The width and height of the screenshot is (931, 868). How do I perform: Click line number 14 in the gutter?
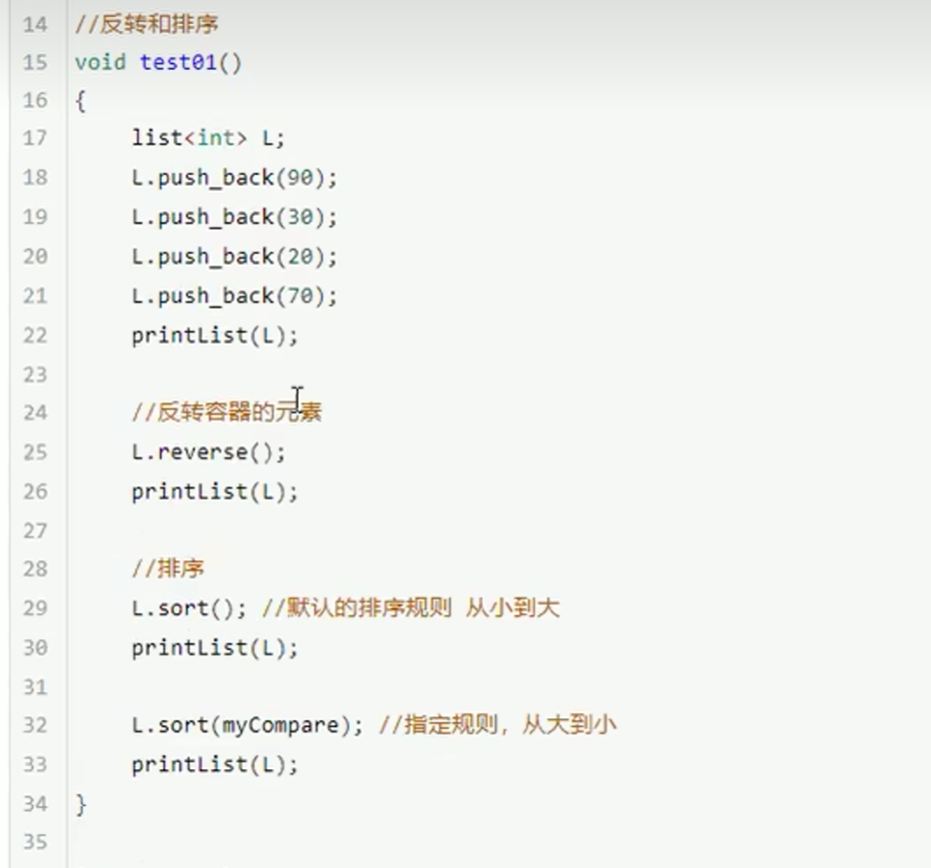[x=35, y=24]
